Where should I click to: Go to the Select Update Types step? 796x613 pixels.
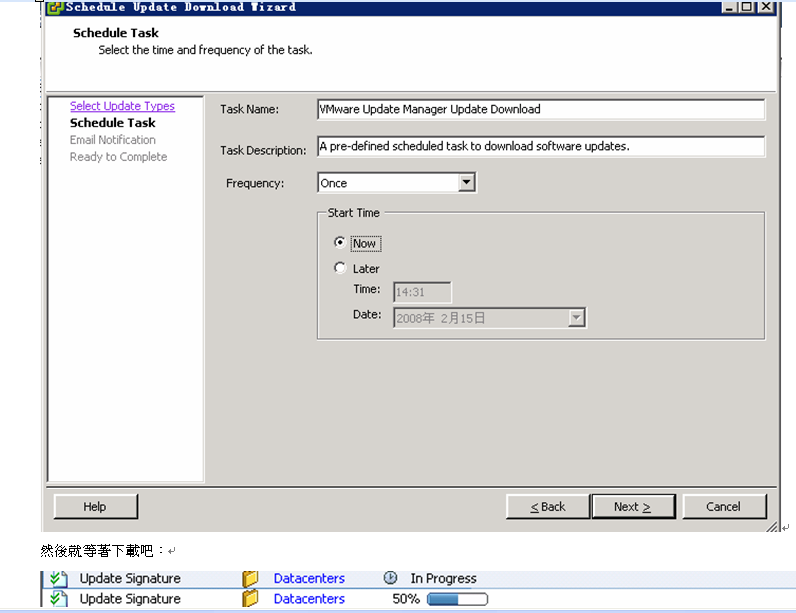tap(122, 106)
